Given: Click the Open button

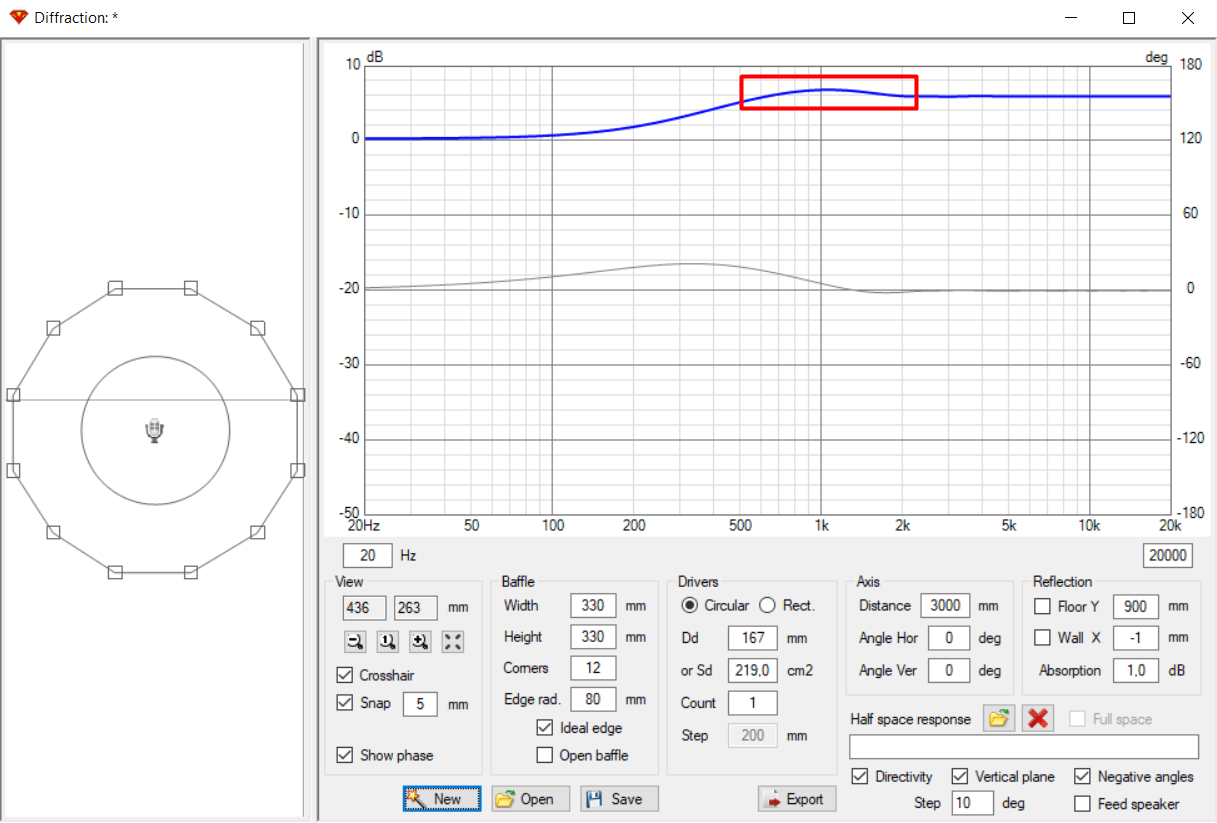Looking at the screenshot, I should [x=530, y=799].
